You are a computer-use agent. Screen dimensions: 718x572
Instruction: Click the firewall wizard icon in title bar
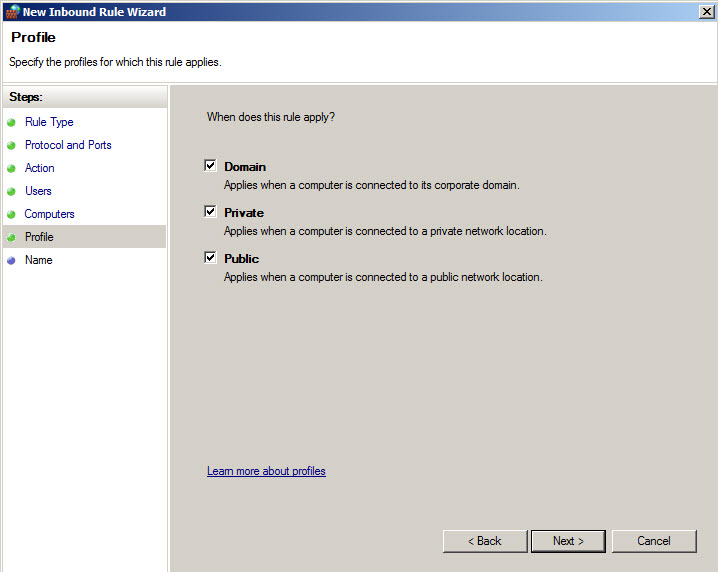tap(12, 12)
